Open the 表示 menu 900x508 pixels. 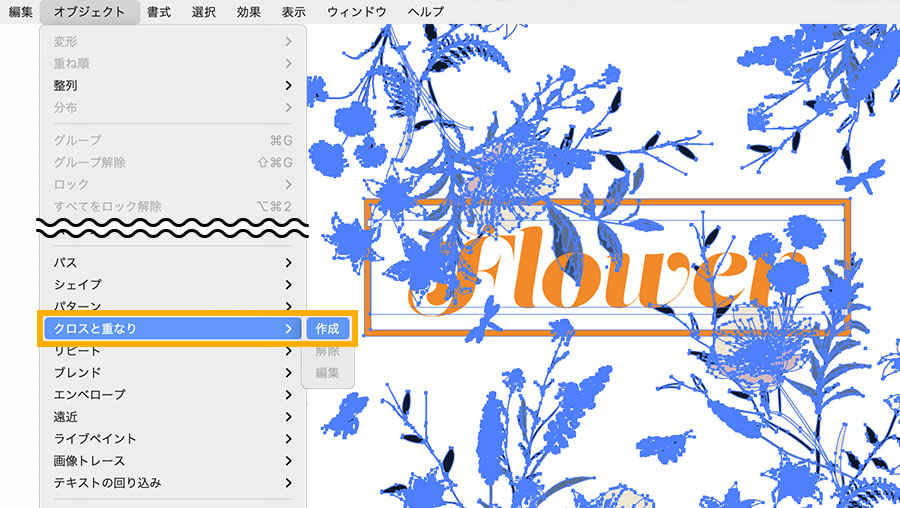[293, 11]
